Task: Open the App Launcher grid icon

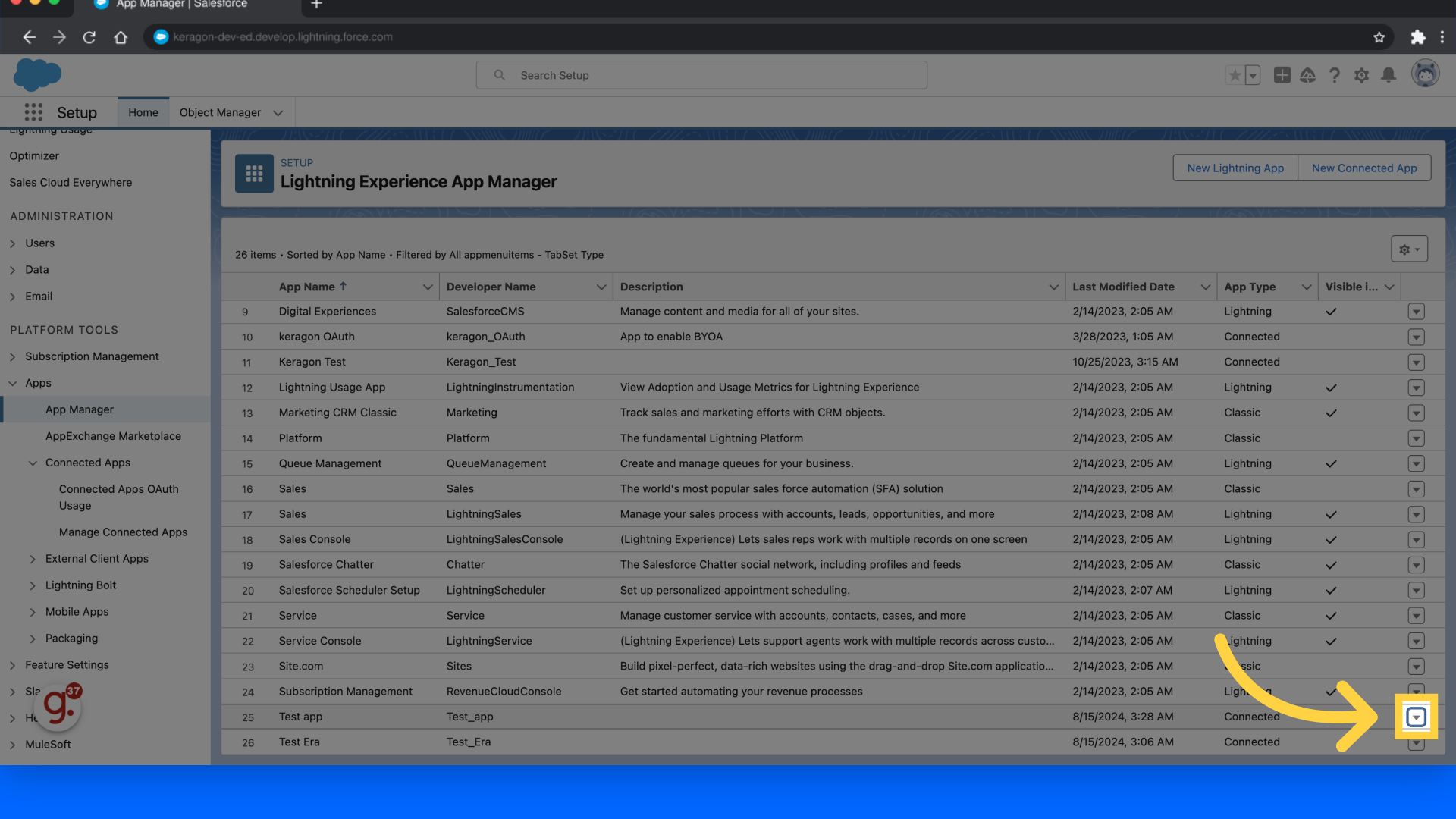Action: pyautogui.click(x=33, y=111)
